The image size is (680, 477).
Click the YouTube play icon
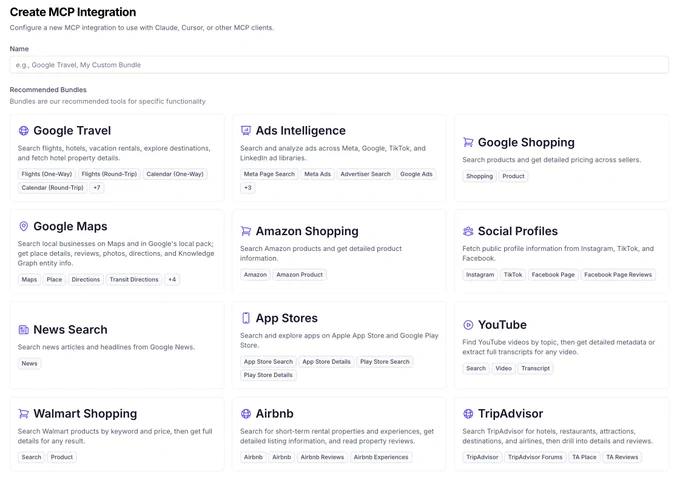pyautogui.click(x=468, y=325)
